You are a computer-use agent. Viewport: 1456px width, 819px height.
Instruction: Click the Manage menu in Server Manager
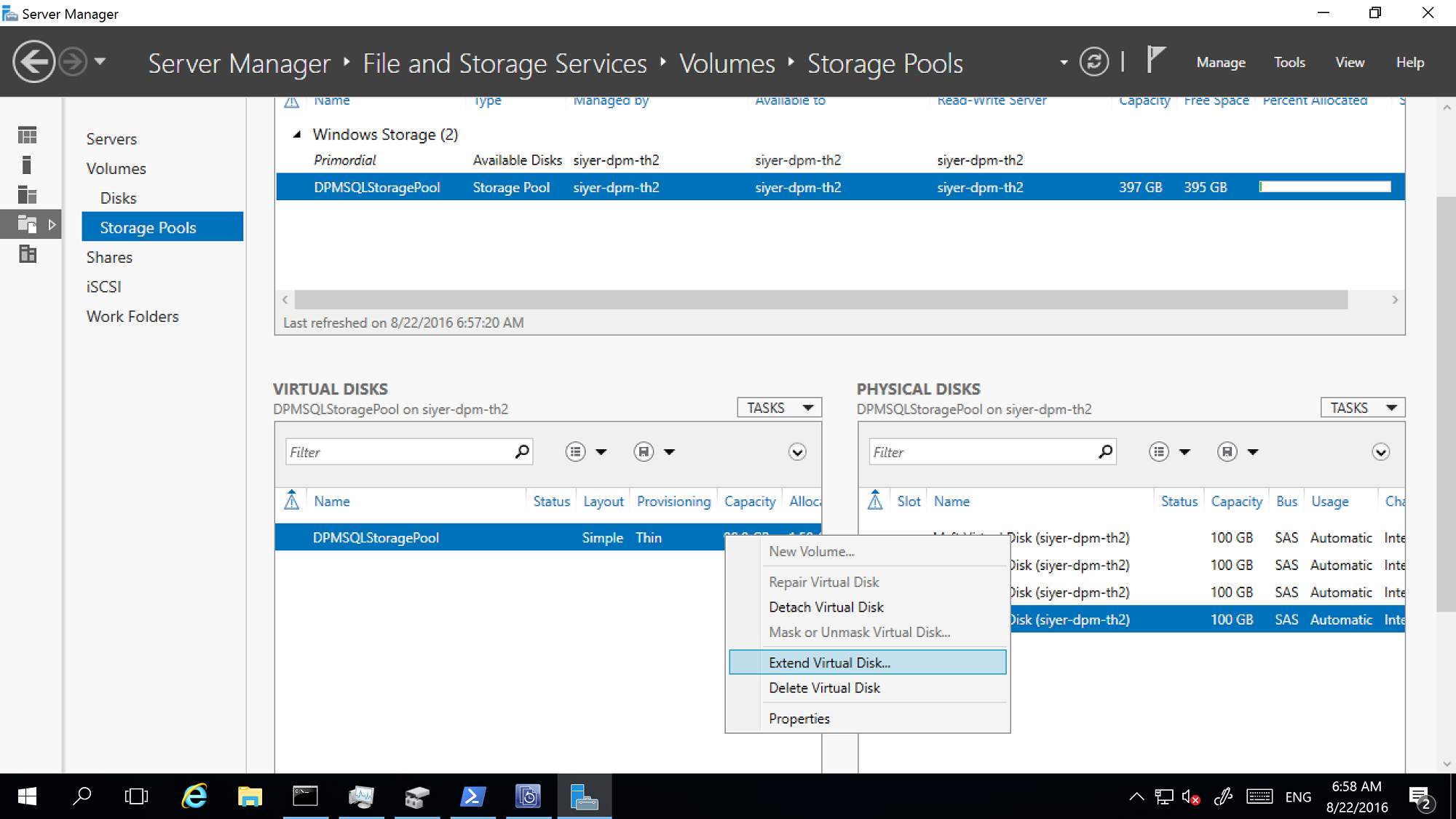point(1223,62)
